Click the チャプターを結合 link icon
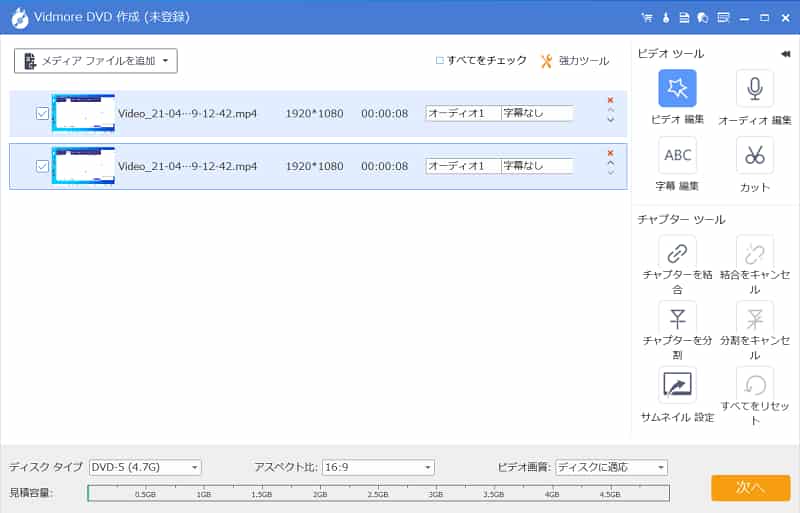The image size is (800, 513). tap(677, 253)
